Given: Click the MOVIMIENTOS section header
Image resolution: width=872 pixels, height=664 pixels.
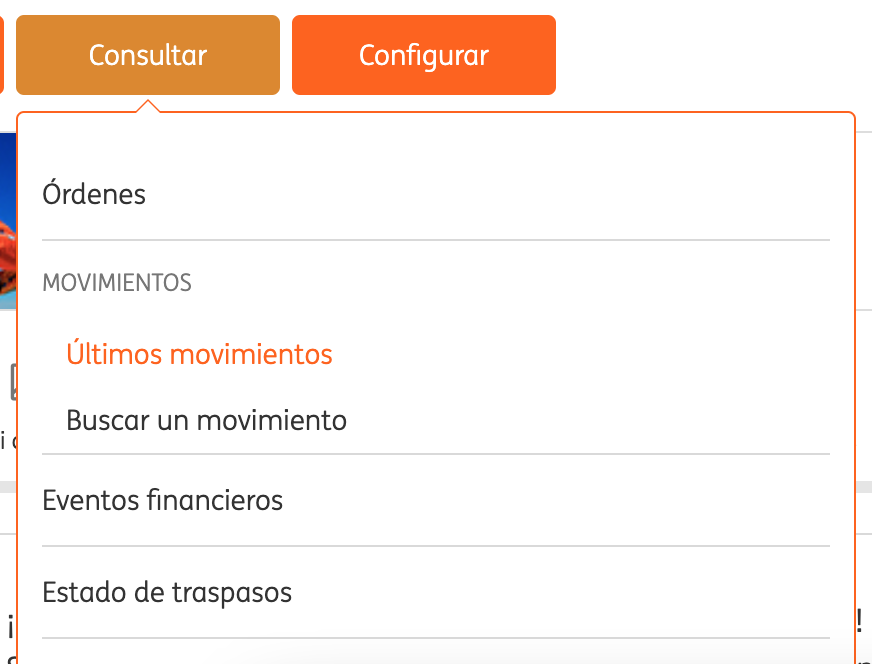Looking at the screenshot, I should pos(117,283).
